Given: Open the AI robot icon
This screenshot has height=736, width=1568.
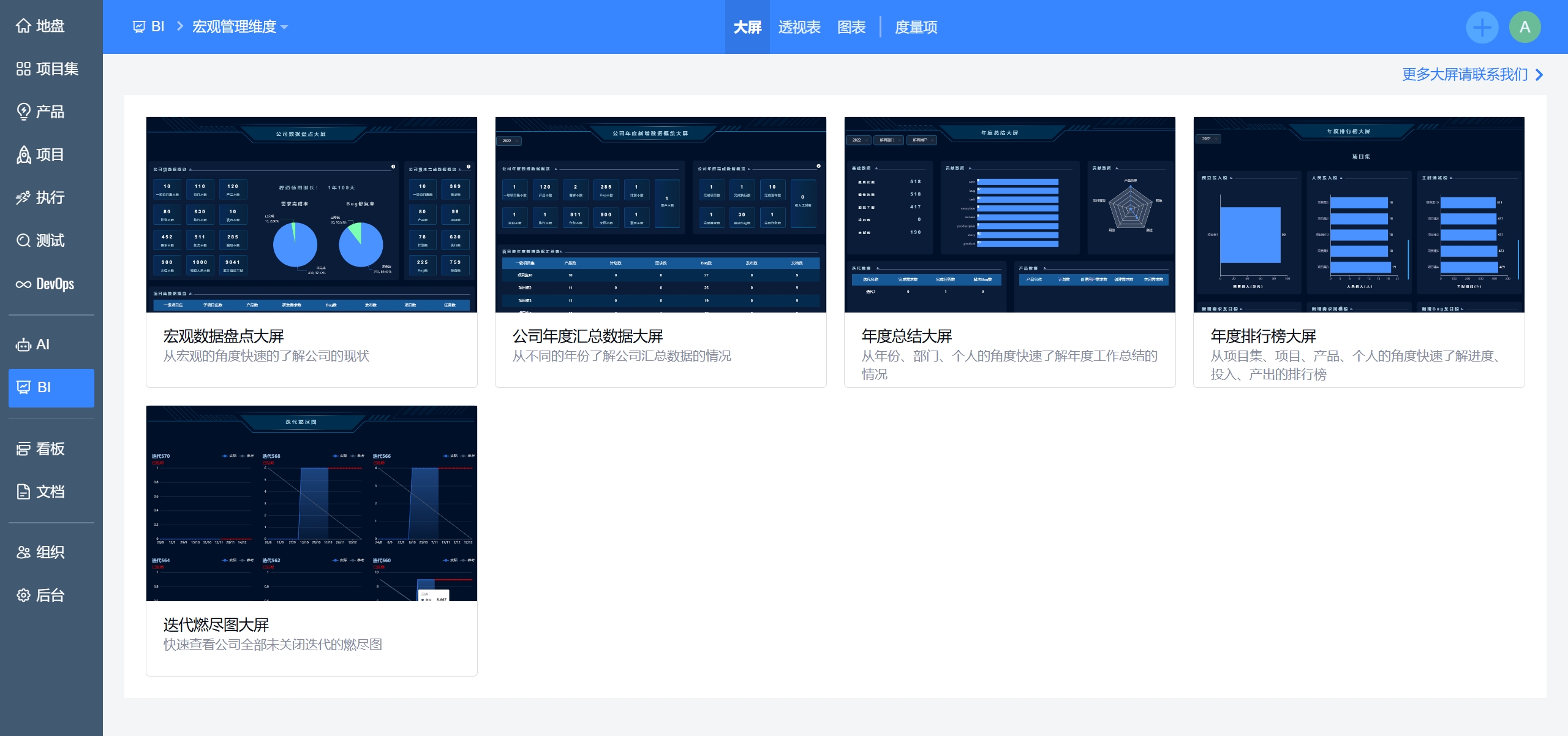Looking at the screenshot, I should (23, 344).
